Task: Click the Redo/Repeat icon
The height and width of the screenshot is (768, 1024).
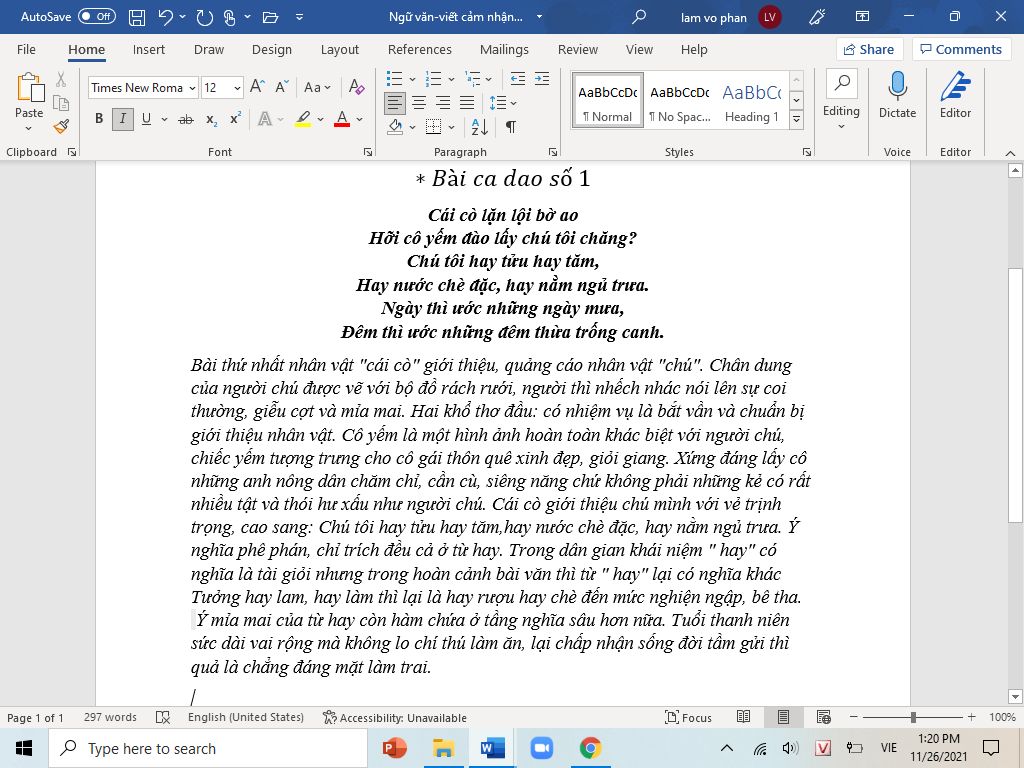Action: [x=204, y=17]
